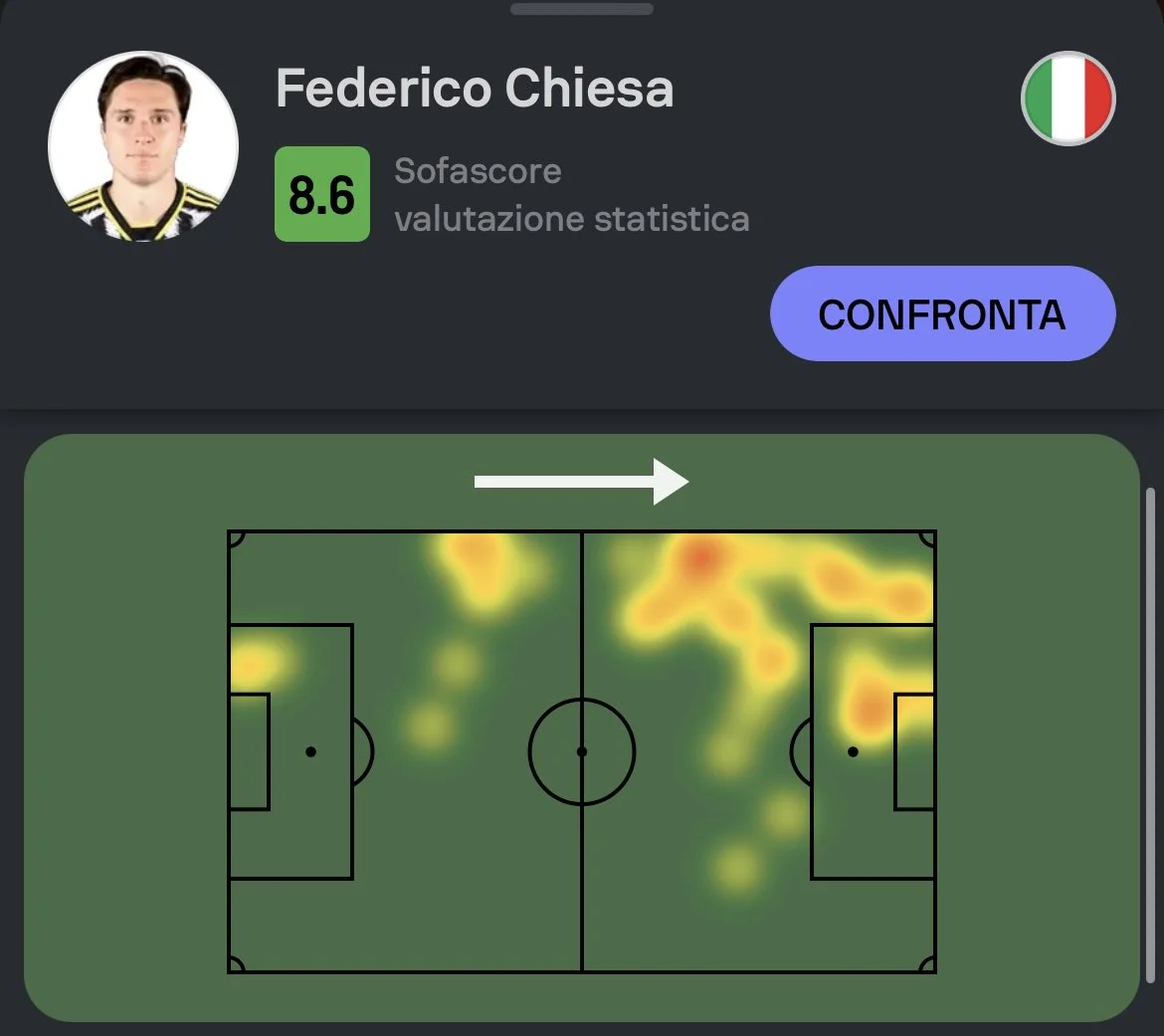Tap the red hotspot near the top touchline
The width and height of the screenshot is (1164, 1036).
(698, 560)
